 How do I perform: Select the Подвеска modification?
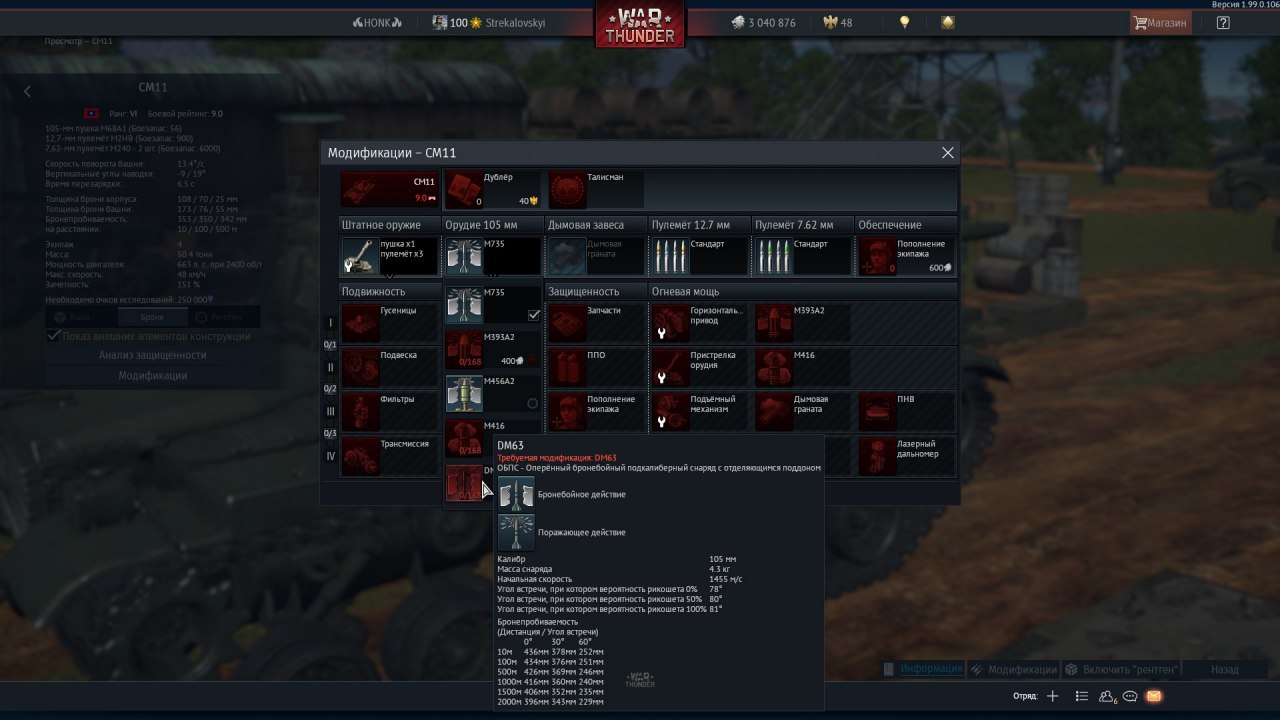tap(390, 367)
